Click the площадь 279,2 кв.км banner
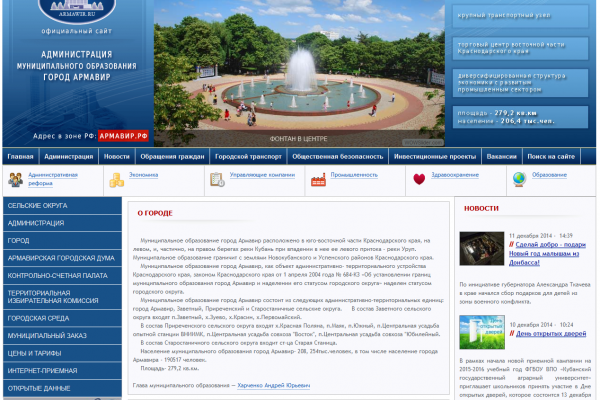 (520, 117)
